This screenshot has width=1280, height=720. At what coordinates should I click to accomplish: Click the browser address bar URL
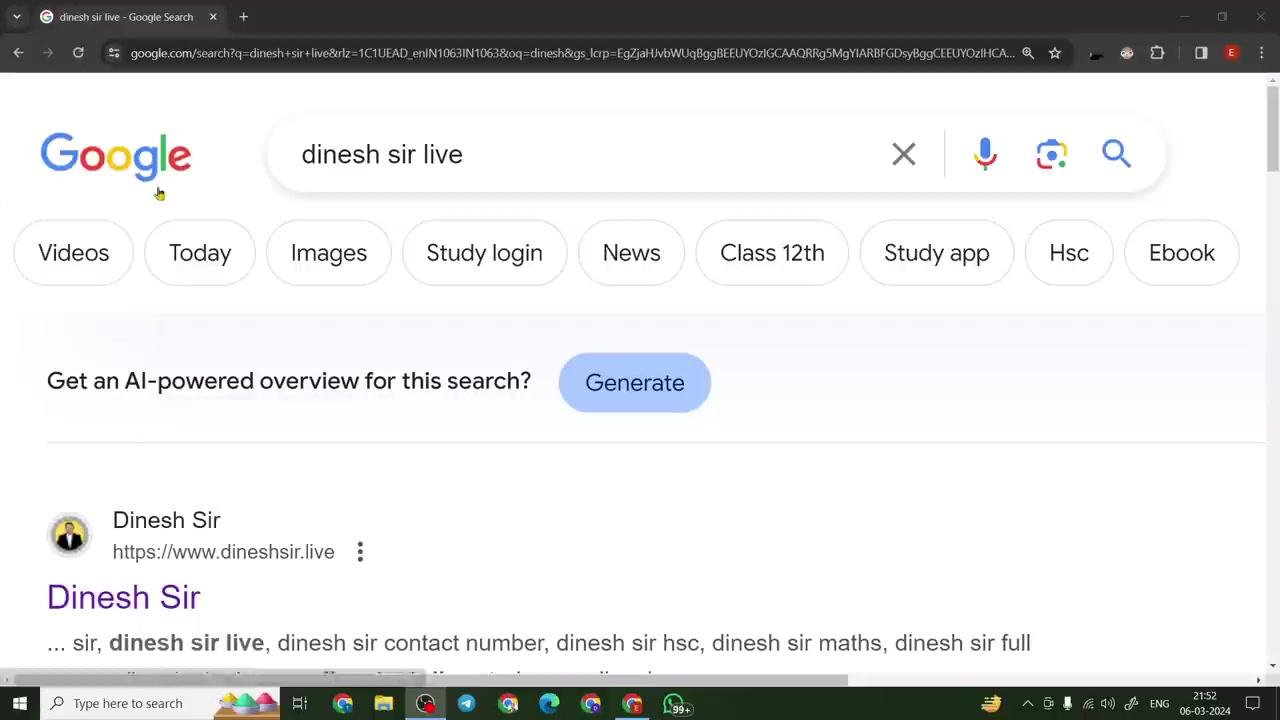point(572,53)
